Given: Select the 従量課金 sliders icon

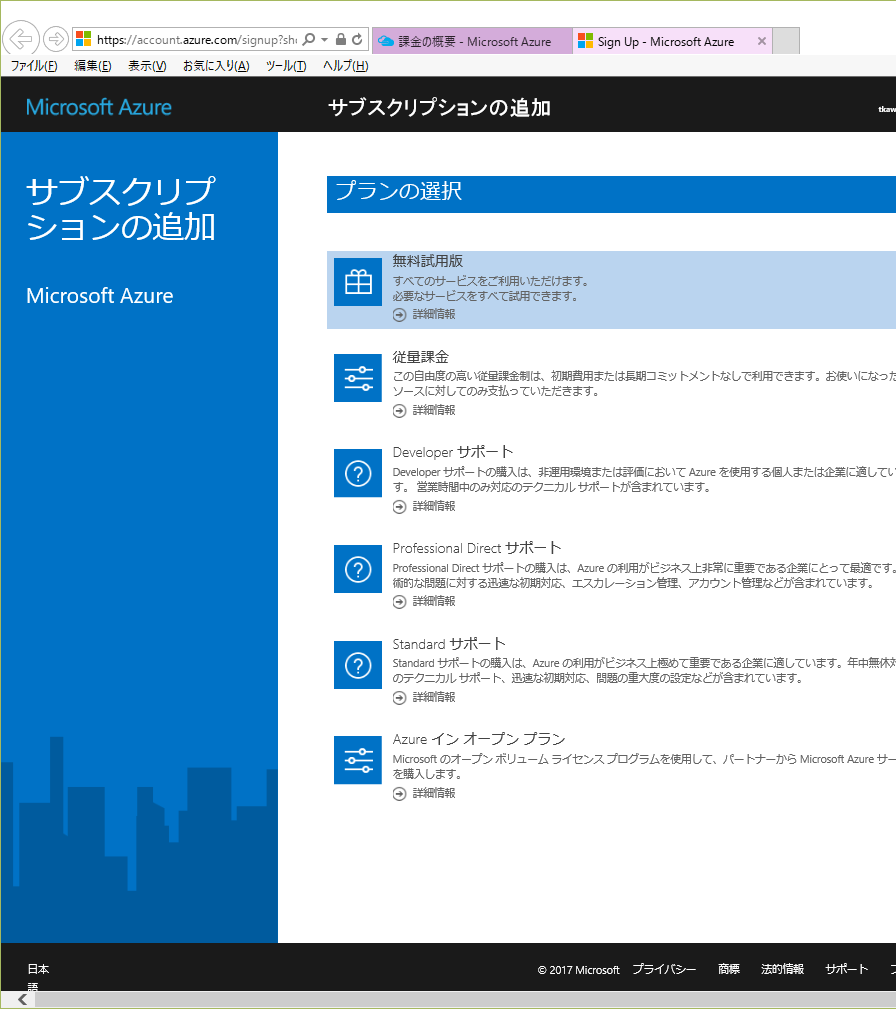Looking at the screenshot, I should tap(358, 378).
